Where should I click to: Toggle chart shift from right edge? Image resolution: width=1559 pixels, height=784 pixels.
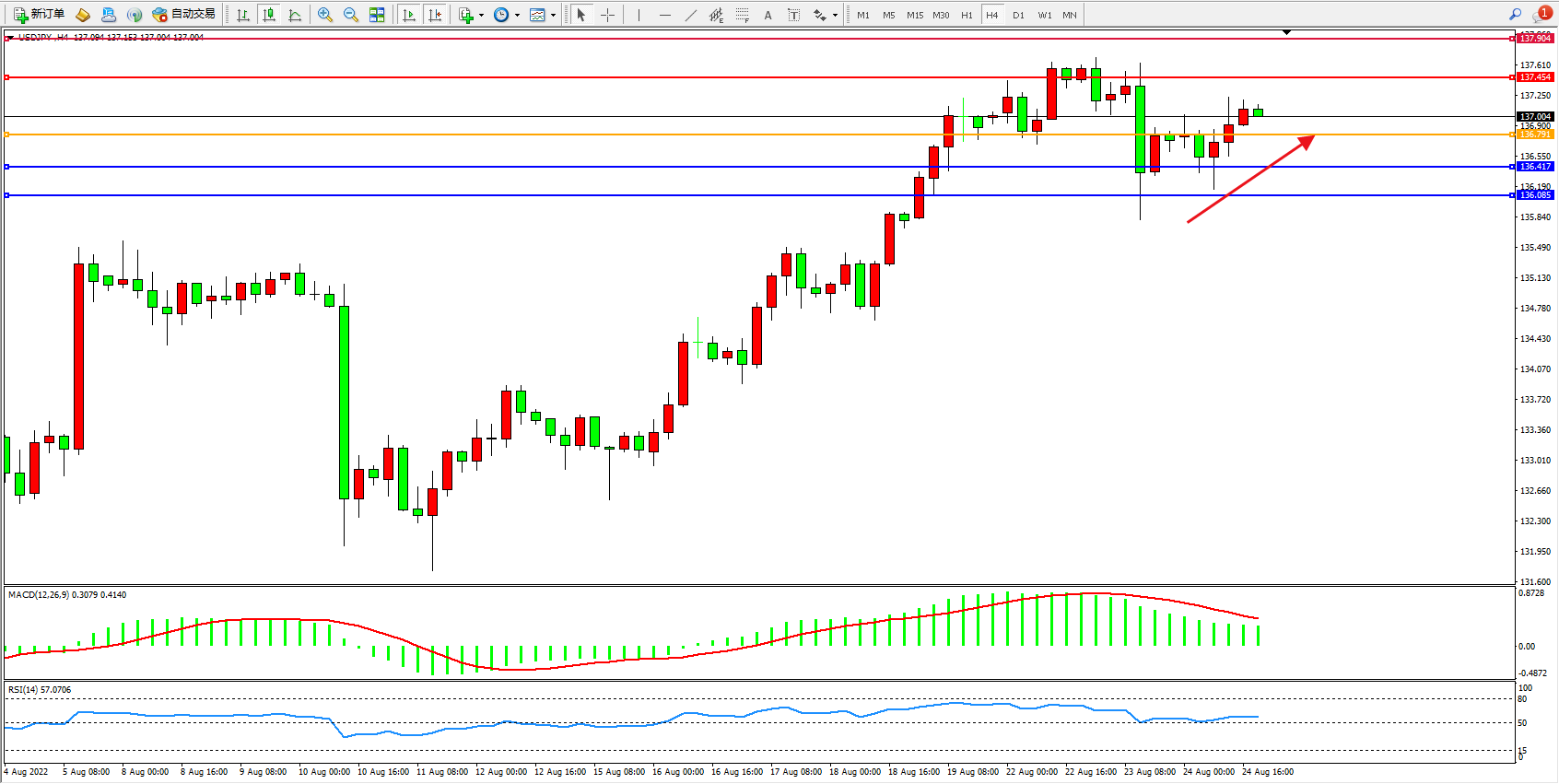(x=435, y=15)
